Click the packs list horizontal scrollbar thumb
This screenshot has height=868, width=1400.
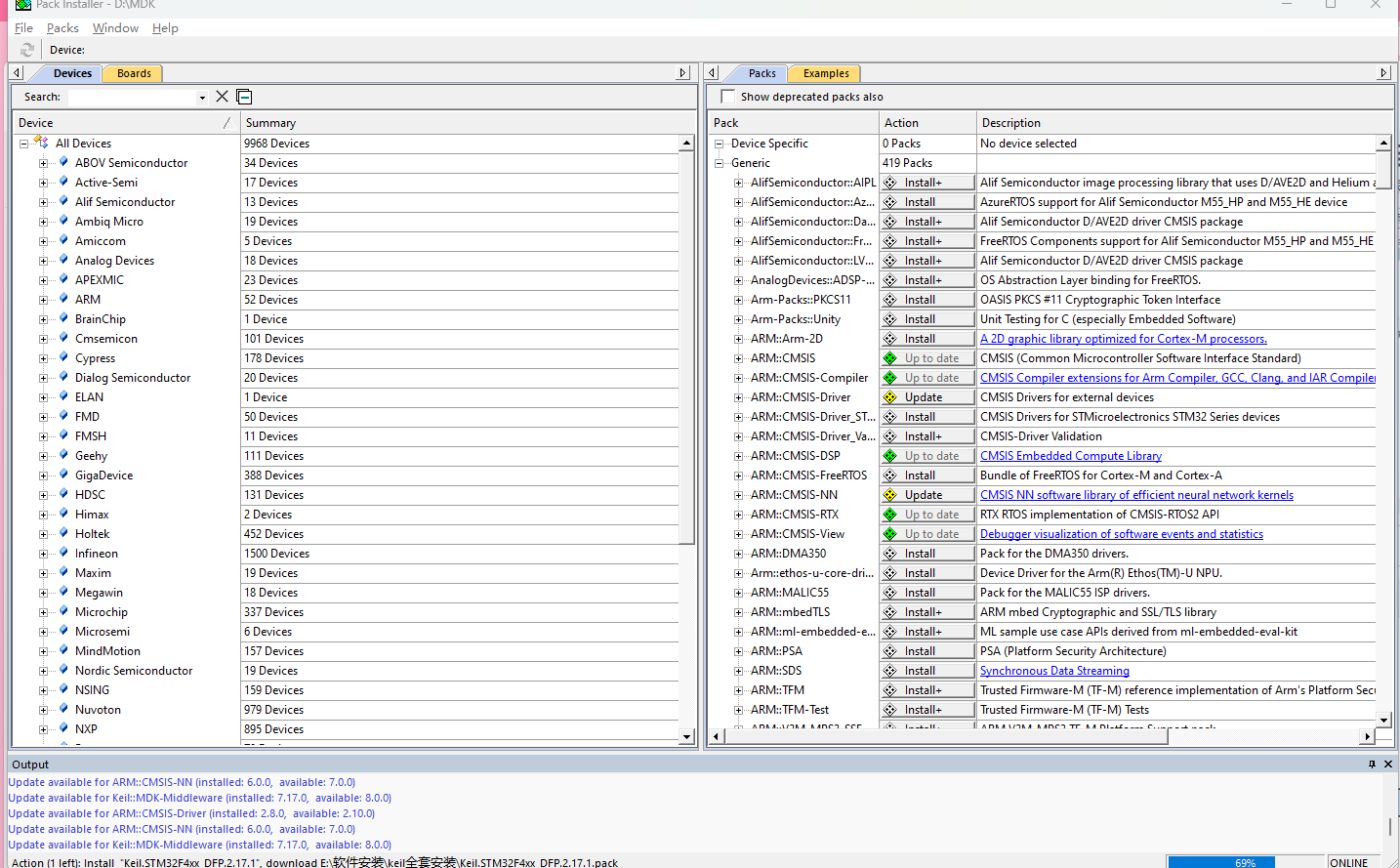click(x=945, y=736)
